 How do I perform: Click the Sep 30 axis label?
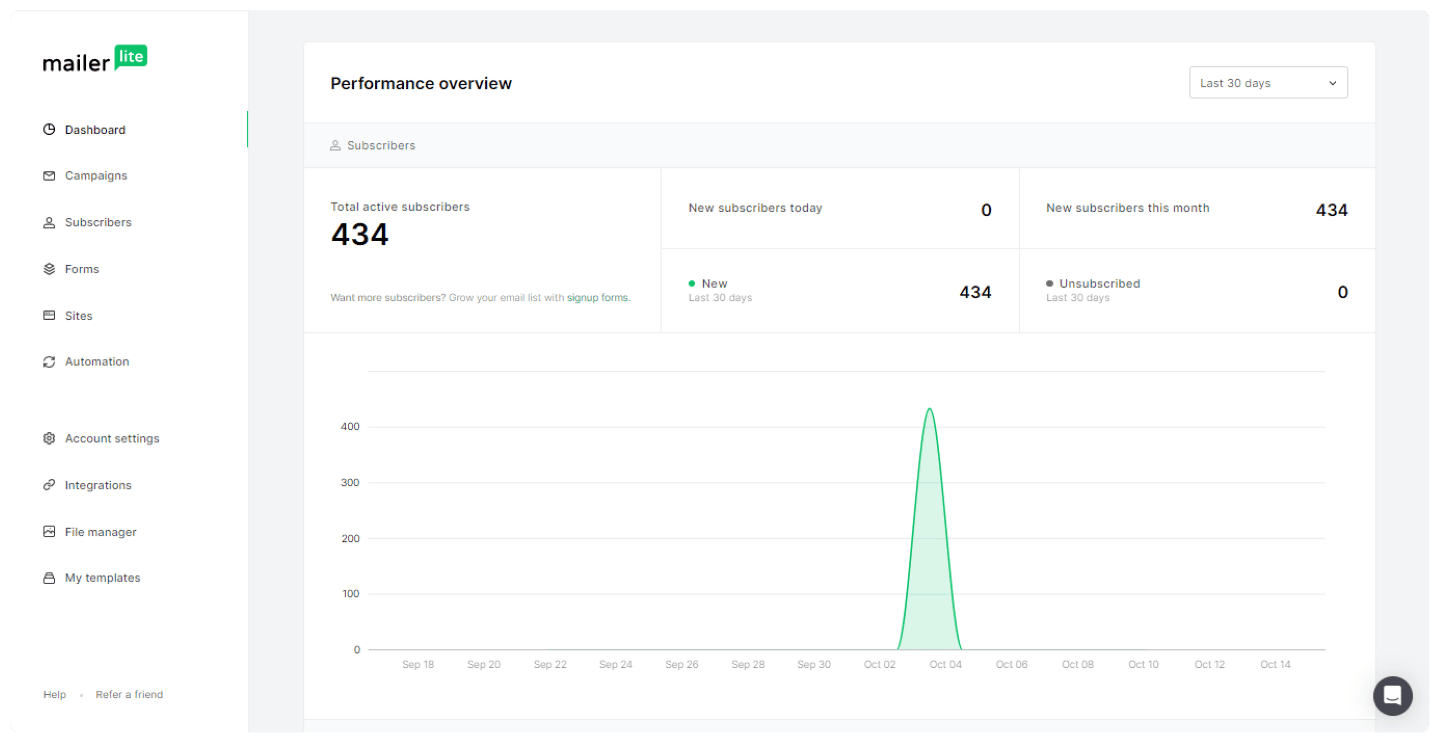(x=814, y=664)
